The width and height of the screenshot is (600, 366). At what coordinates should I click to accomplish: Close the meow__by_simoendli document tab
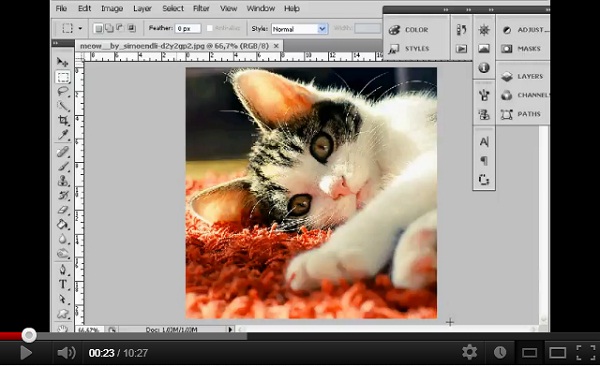[x=276, y=46]
